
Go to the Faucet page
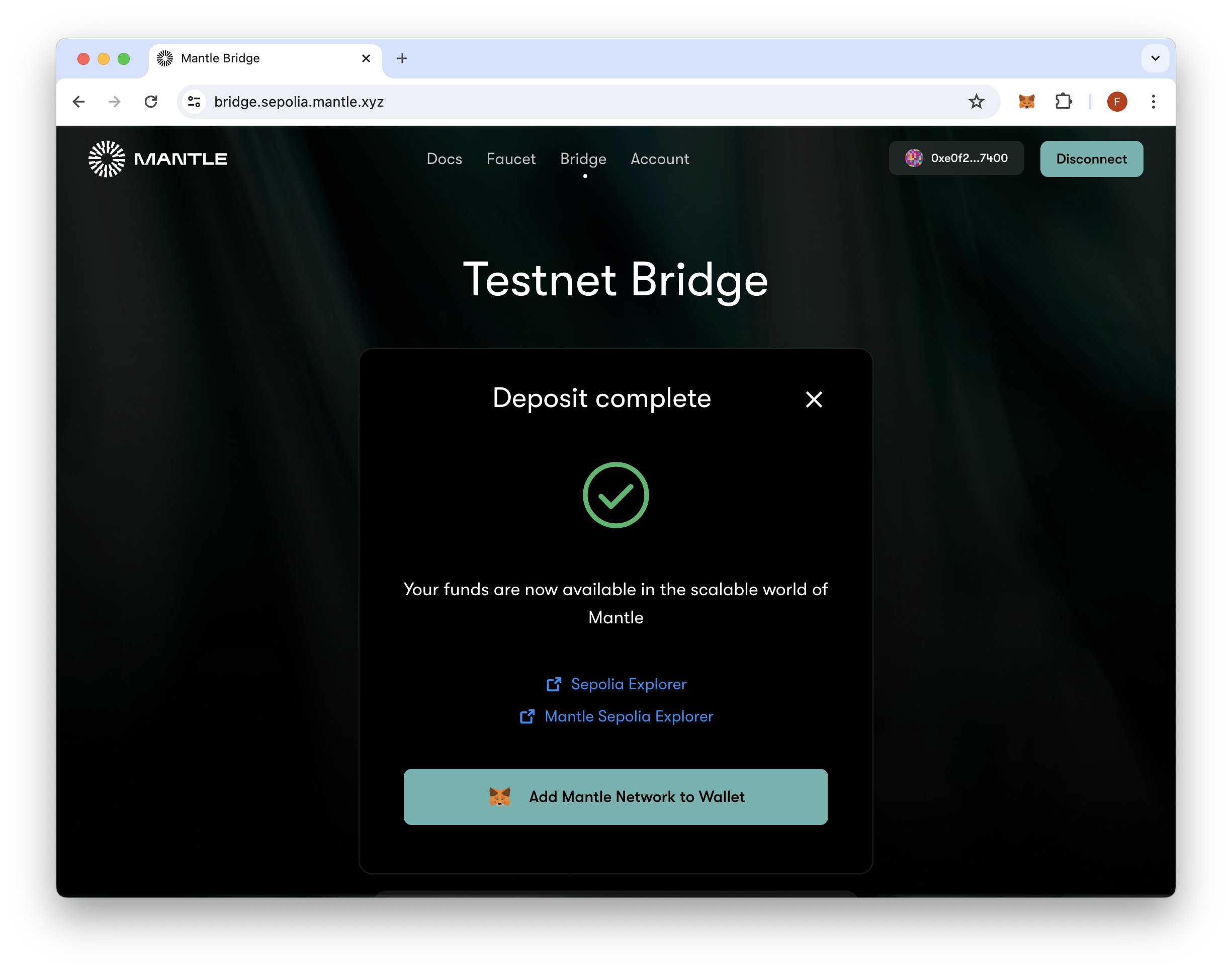coord(511,159)
